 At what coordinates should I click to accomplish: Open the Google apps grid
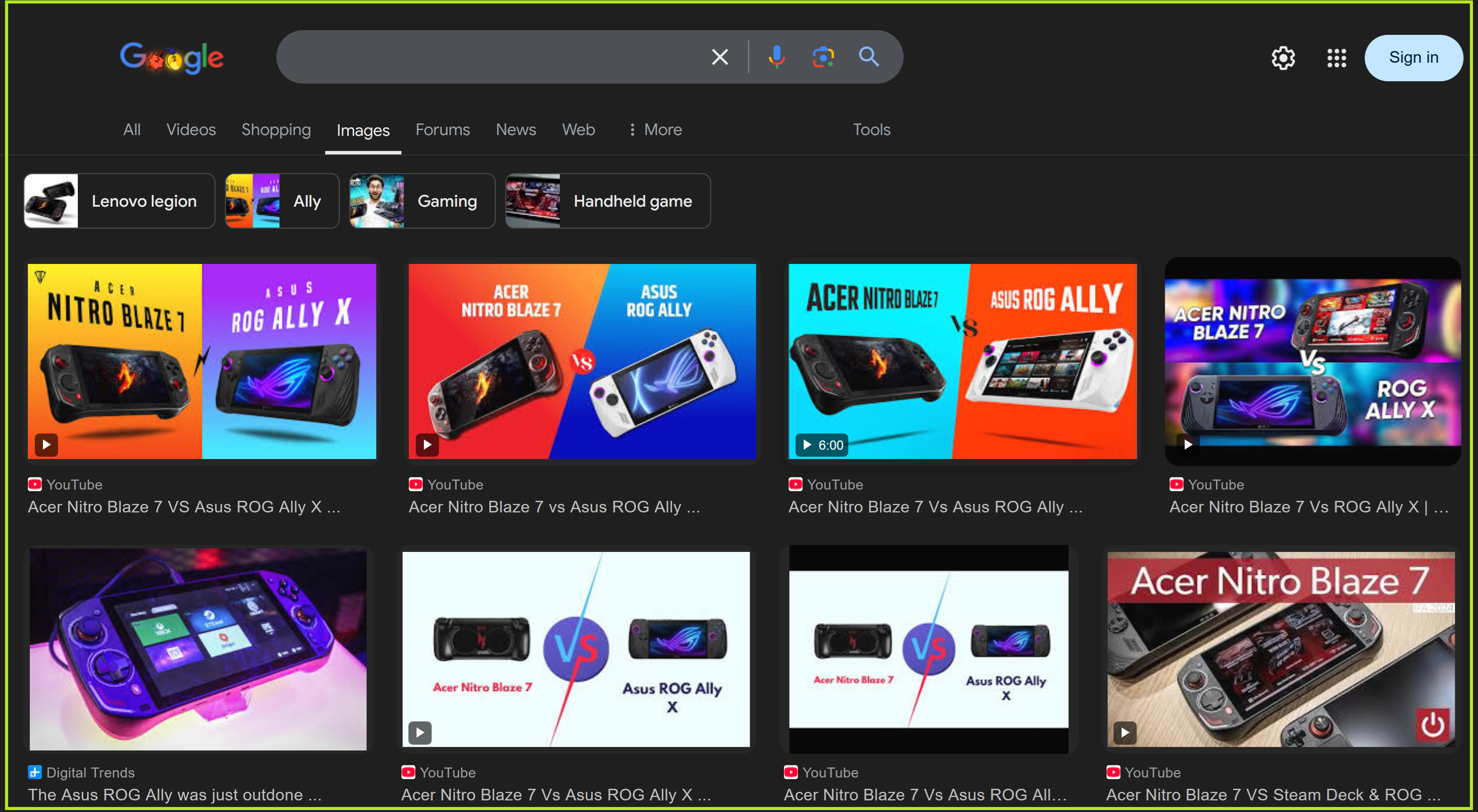(x=1336, y=58)
